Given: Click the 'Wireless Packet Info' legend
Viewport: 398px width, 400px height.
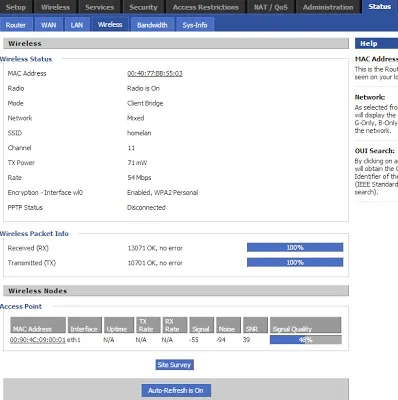Looking at the screenshot, I should 34,234.
